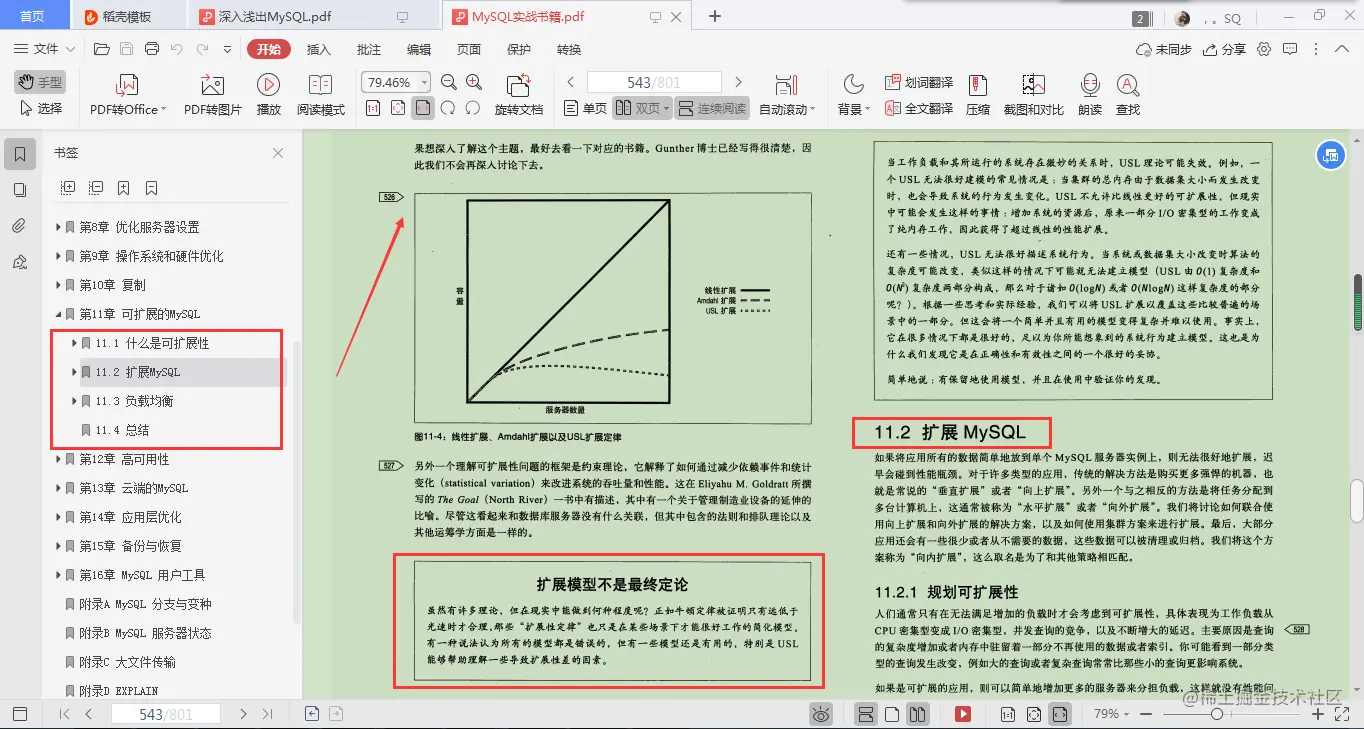Image resolution: width=1364 pixels, height=729 pixels.
Task: Click the eye-protection mode icon in the status bar
Action: point(821,714)
